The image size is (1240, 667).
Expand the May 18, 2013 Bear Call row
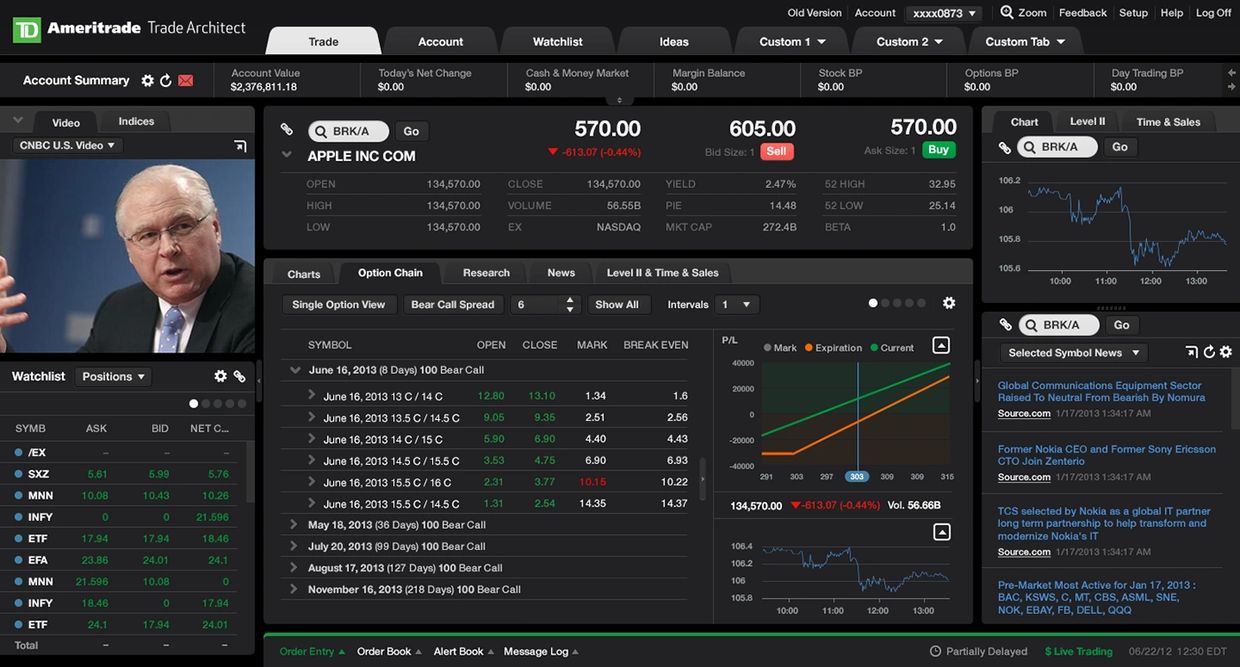click(293, 525)
